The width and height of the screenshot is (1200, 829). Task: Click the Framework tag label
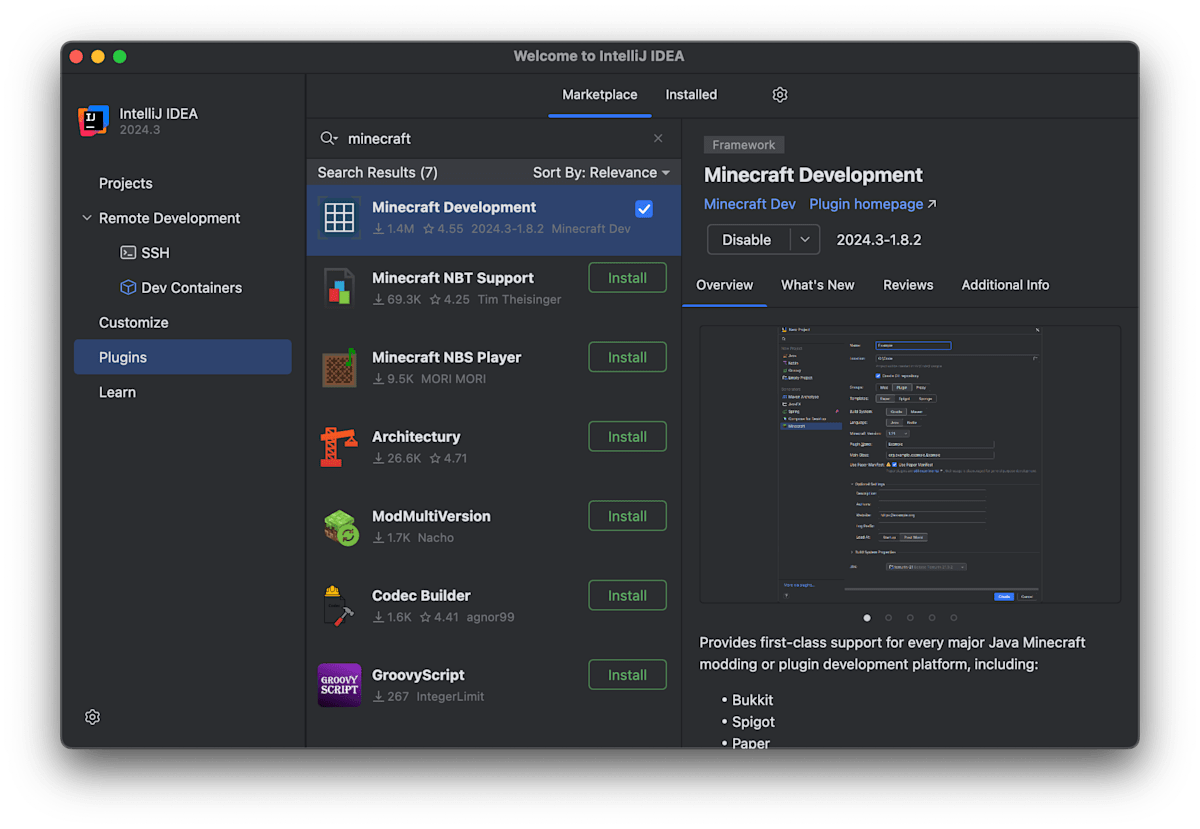pos(744,145)
